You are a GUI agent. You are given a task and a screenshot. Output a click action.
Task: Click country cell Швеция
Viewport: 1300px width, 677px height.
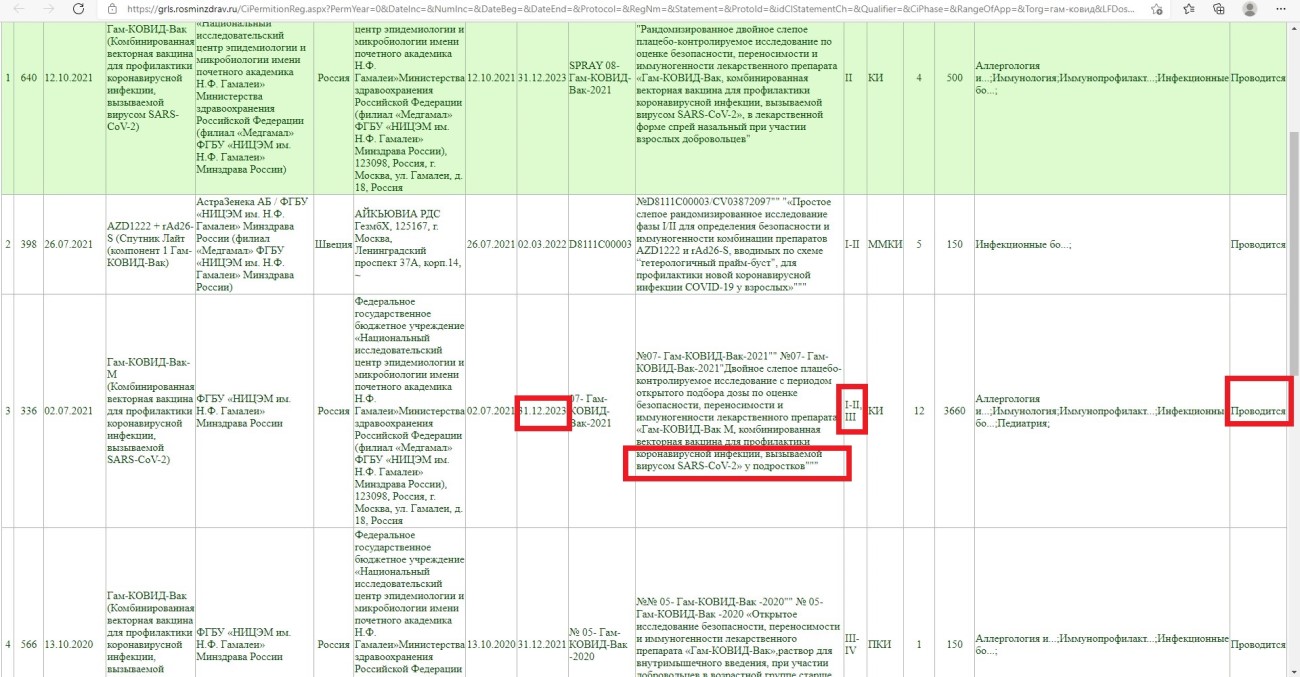click(332, 244)
